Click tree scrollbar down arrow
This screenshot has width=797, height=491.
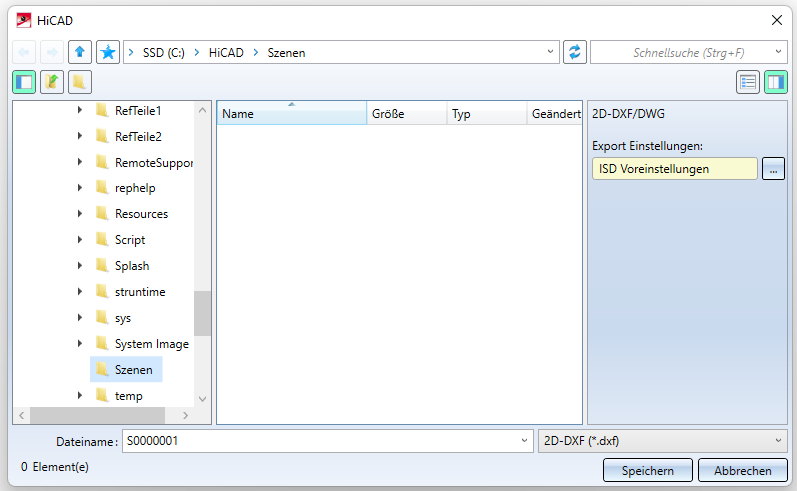tap(202, 399)
